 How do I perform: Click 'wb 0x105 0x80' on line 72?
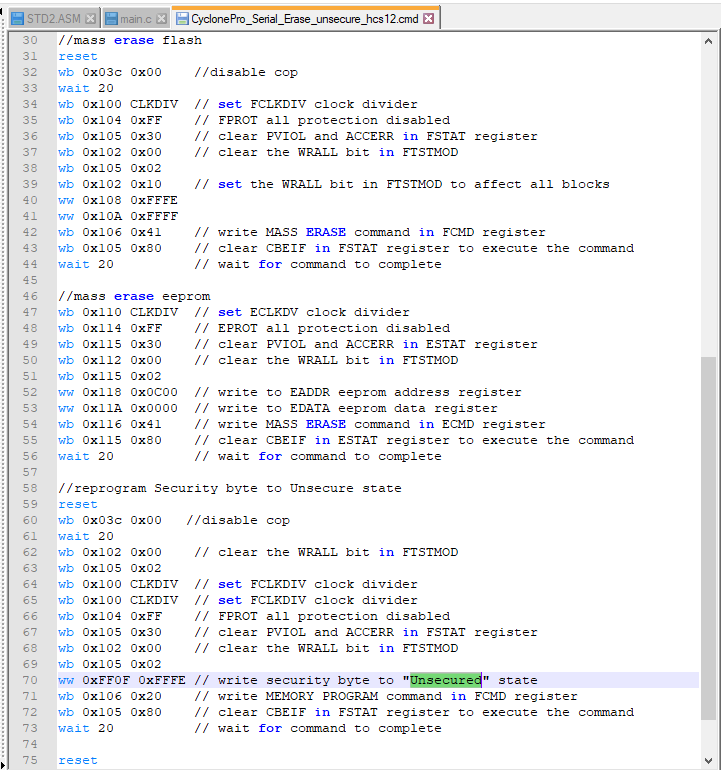[110, 713]
